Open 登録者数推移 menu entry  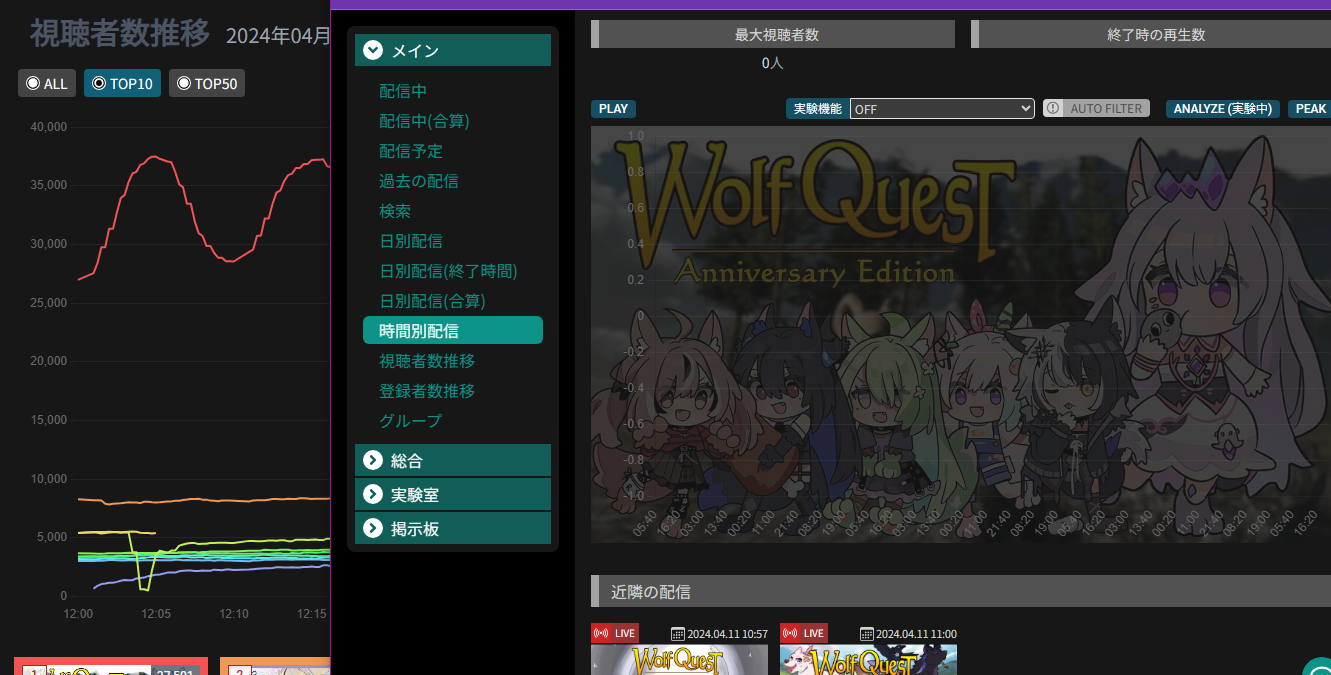pyautogui.click(x=427, y=391)
